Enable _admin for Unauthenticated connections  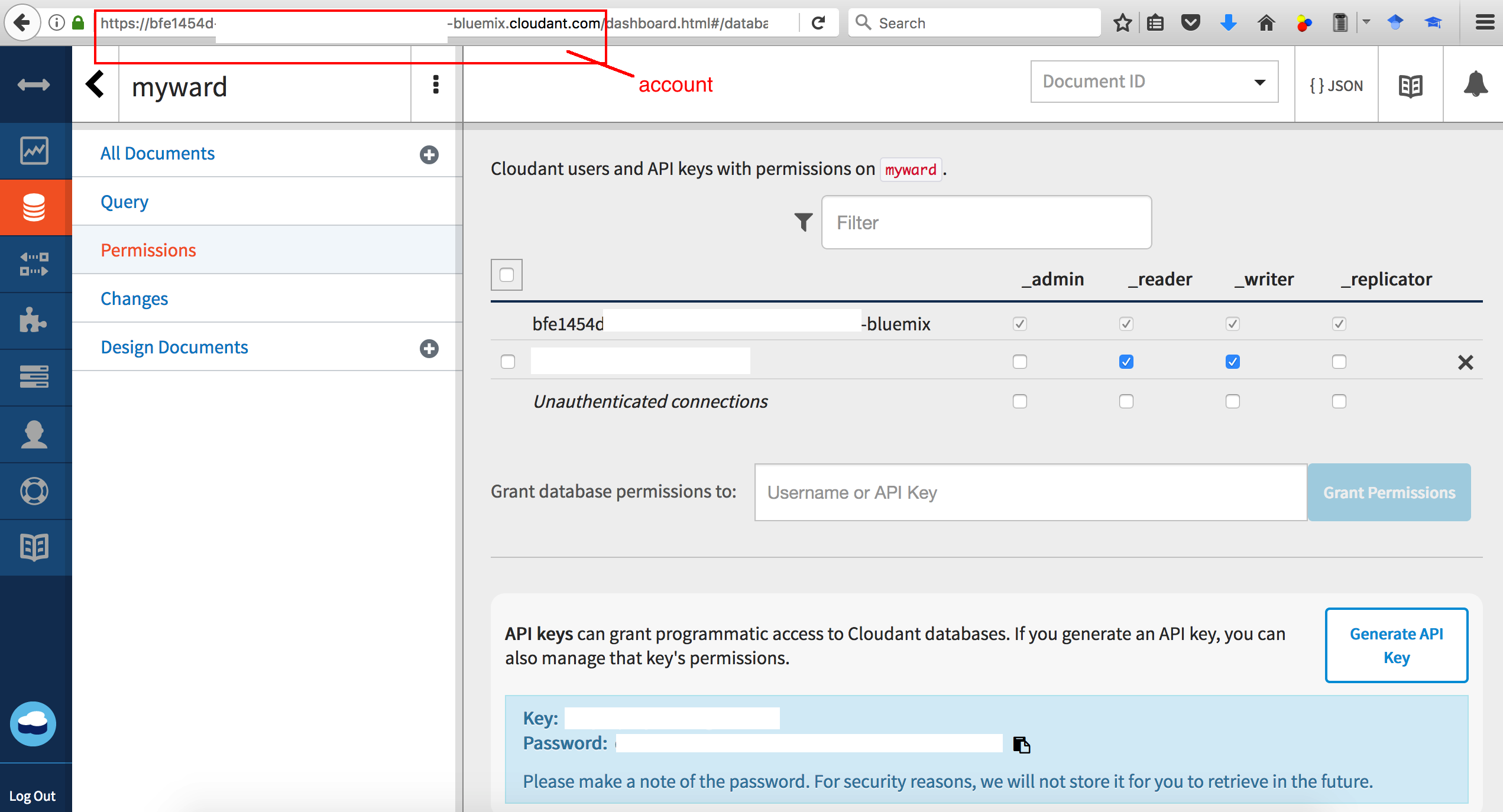pos(1019,402)
